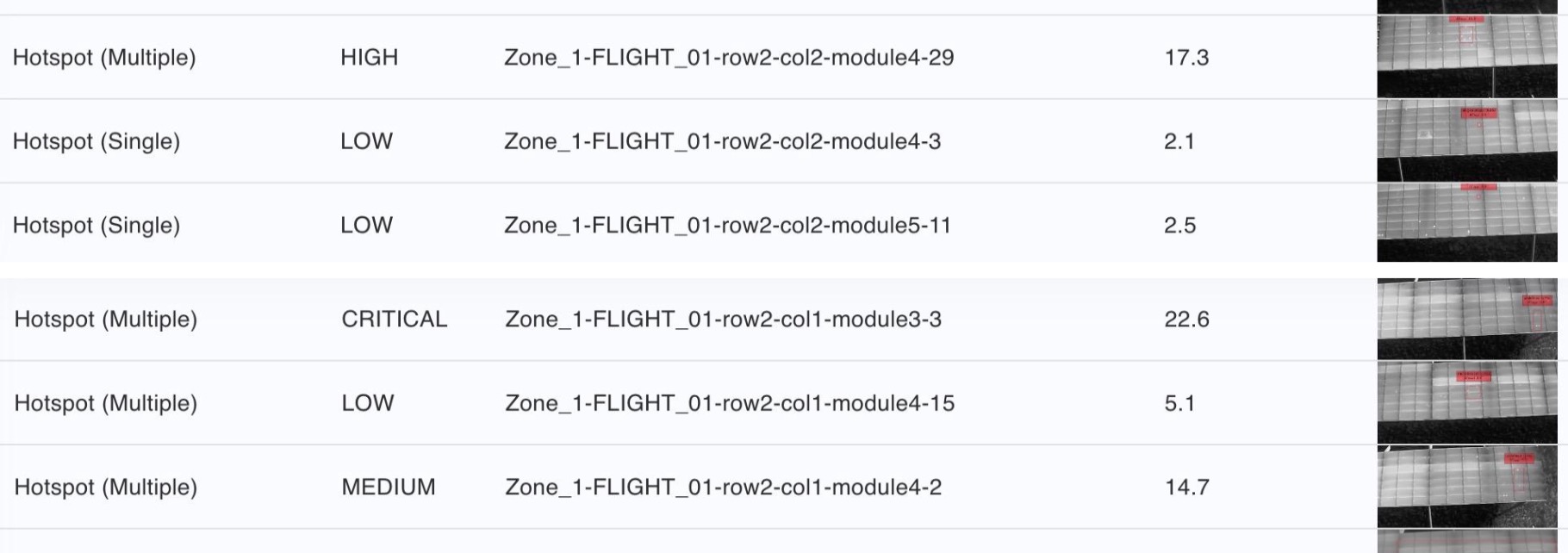Select Zone_1-FLIGHT_01-row2-col2-module4-29 identifier

(729, 58)
